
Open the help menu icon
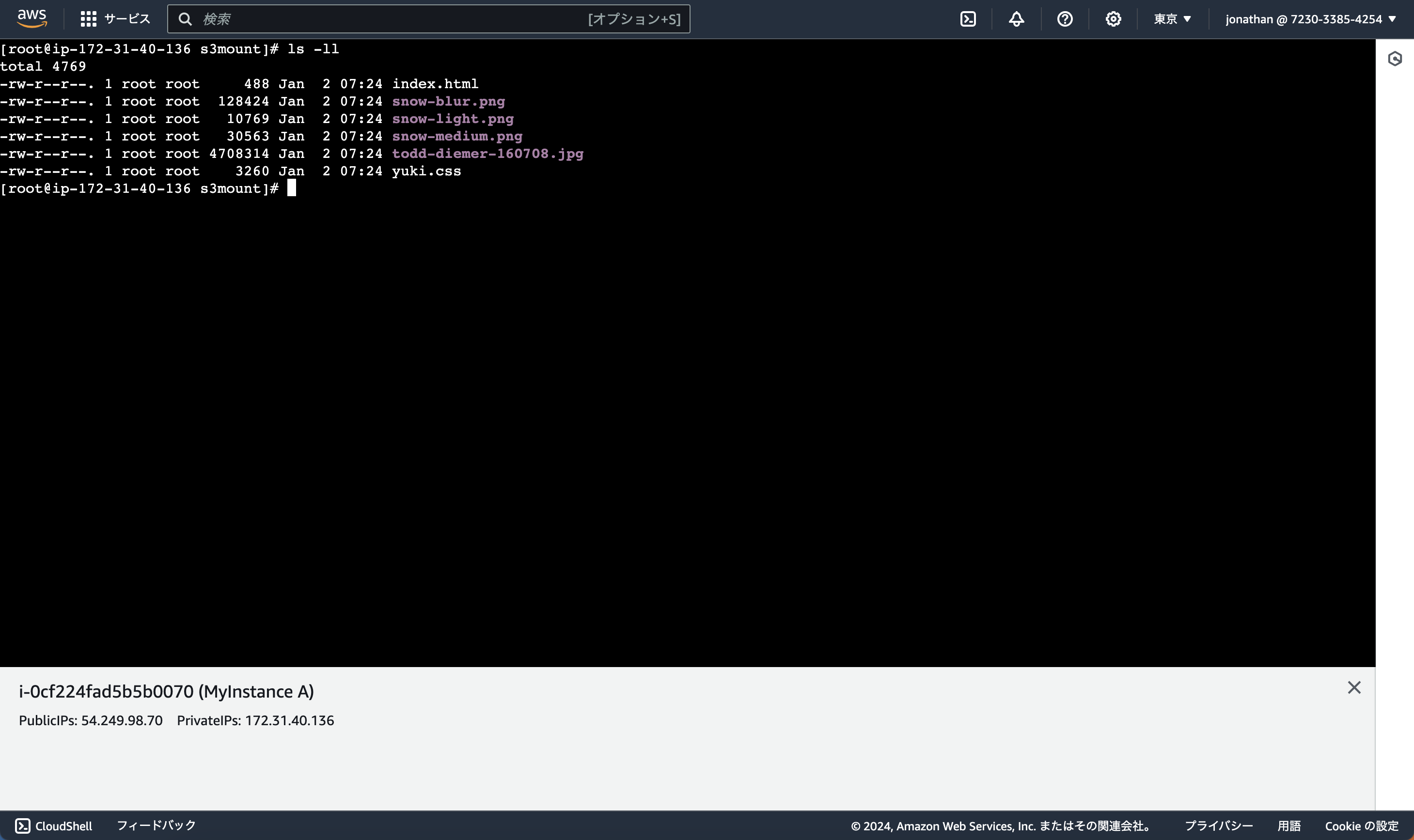(x=1065, y=19)
